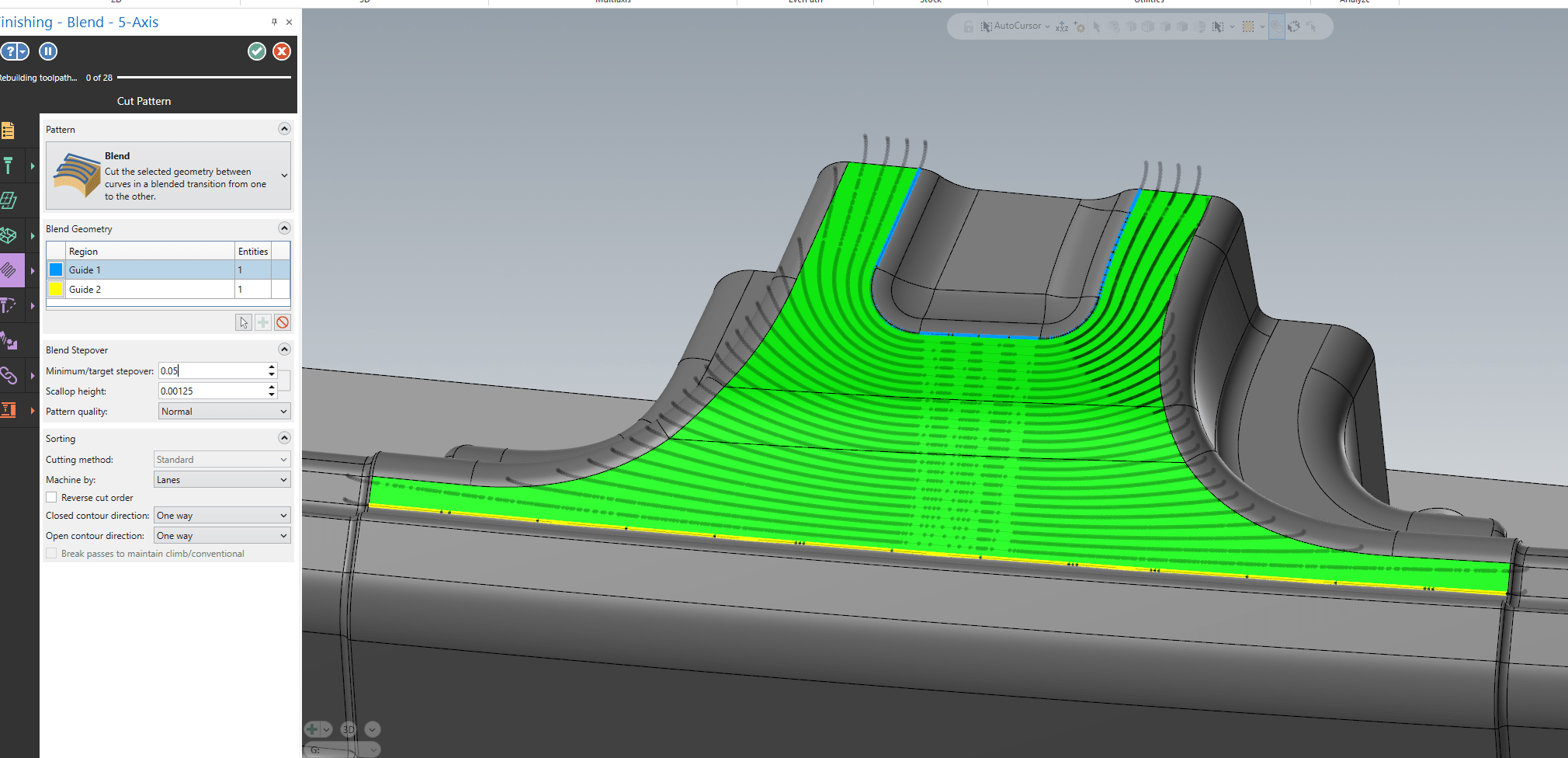Click the select geometry arrow icon
This screenshot has height=758, width=1568.
coord(244,322)
